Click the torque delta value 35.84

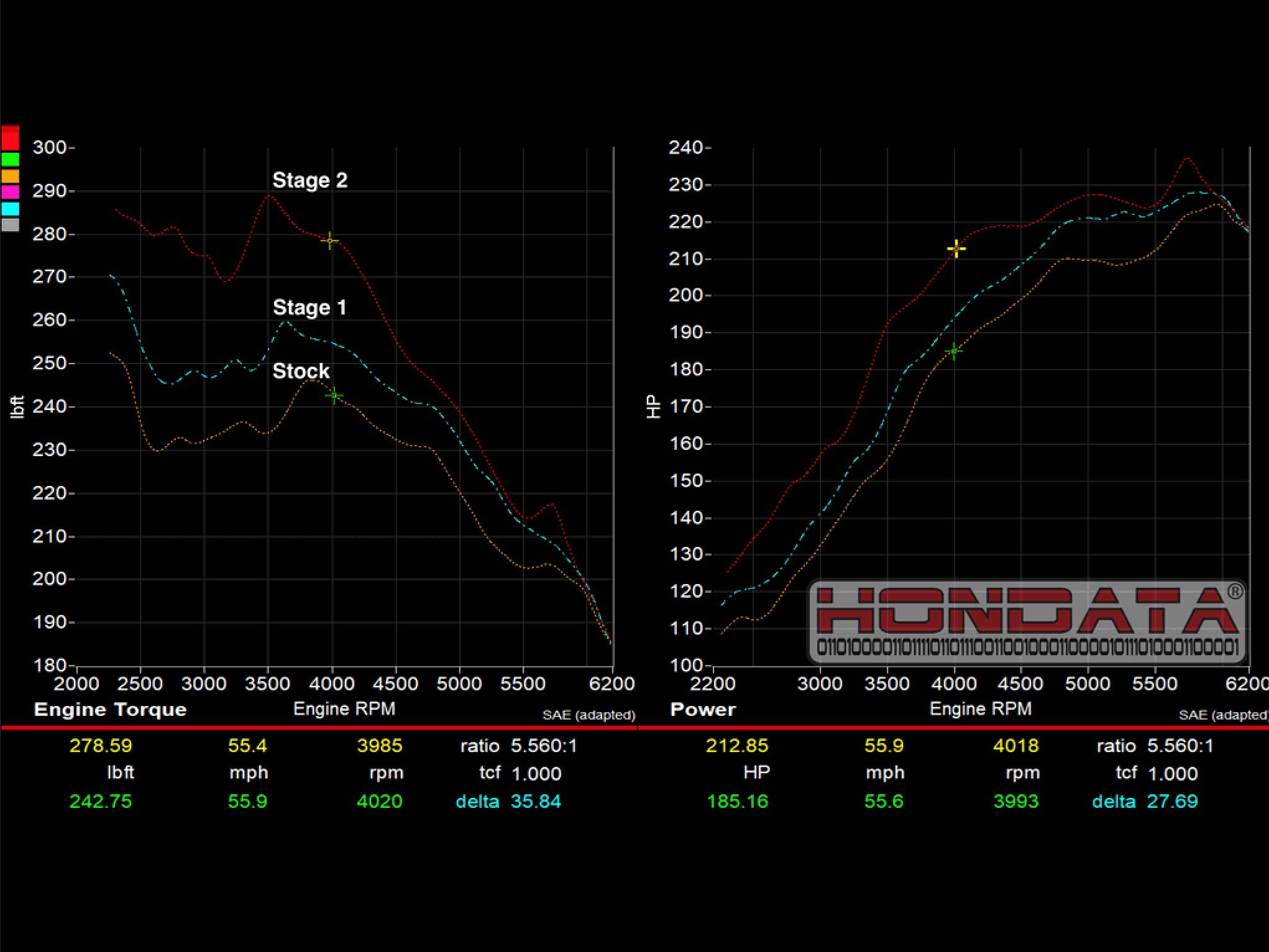(536, 802)
